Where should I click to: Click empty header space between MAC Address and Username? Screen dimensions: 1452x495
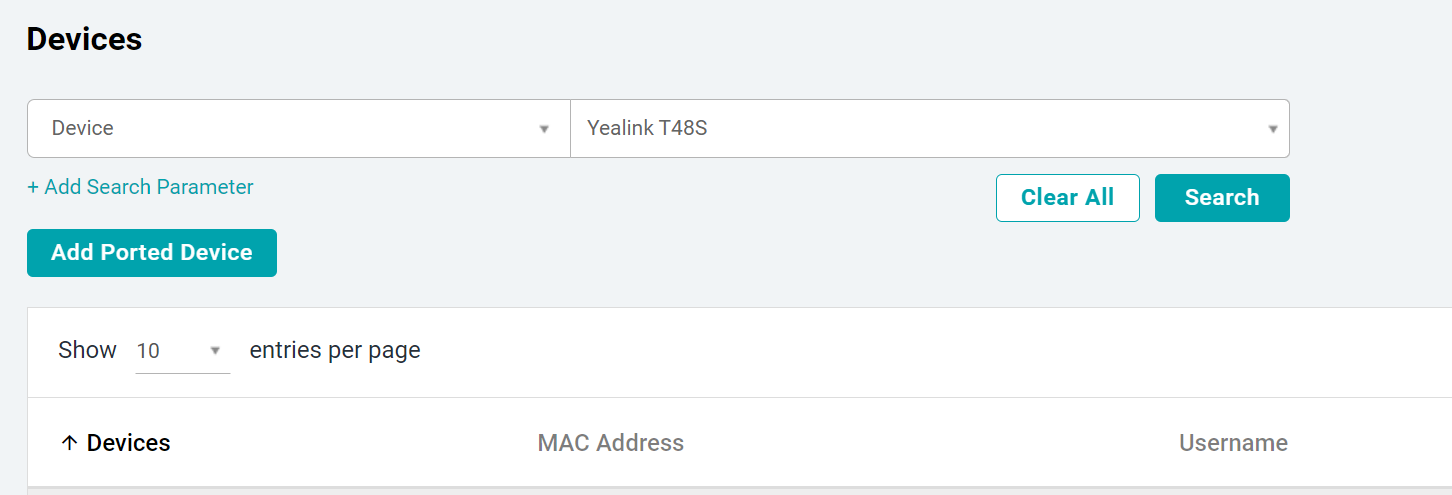coord(930,443)
